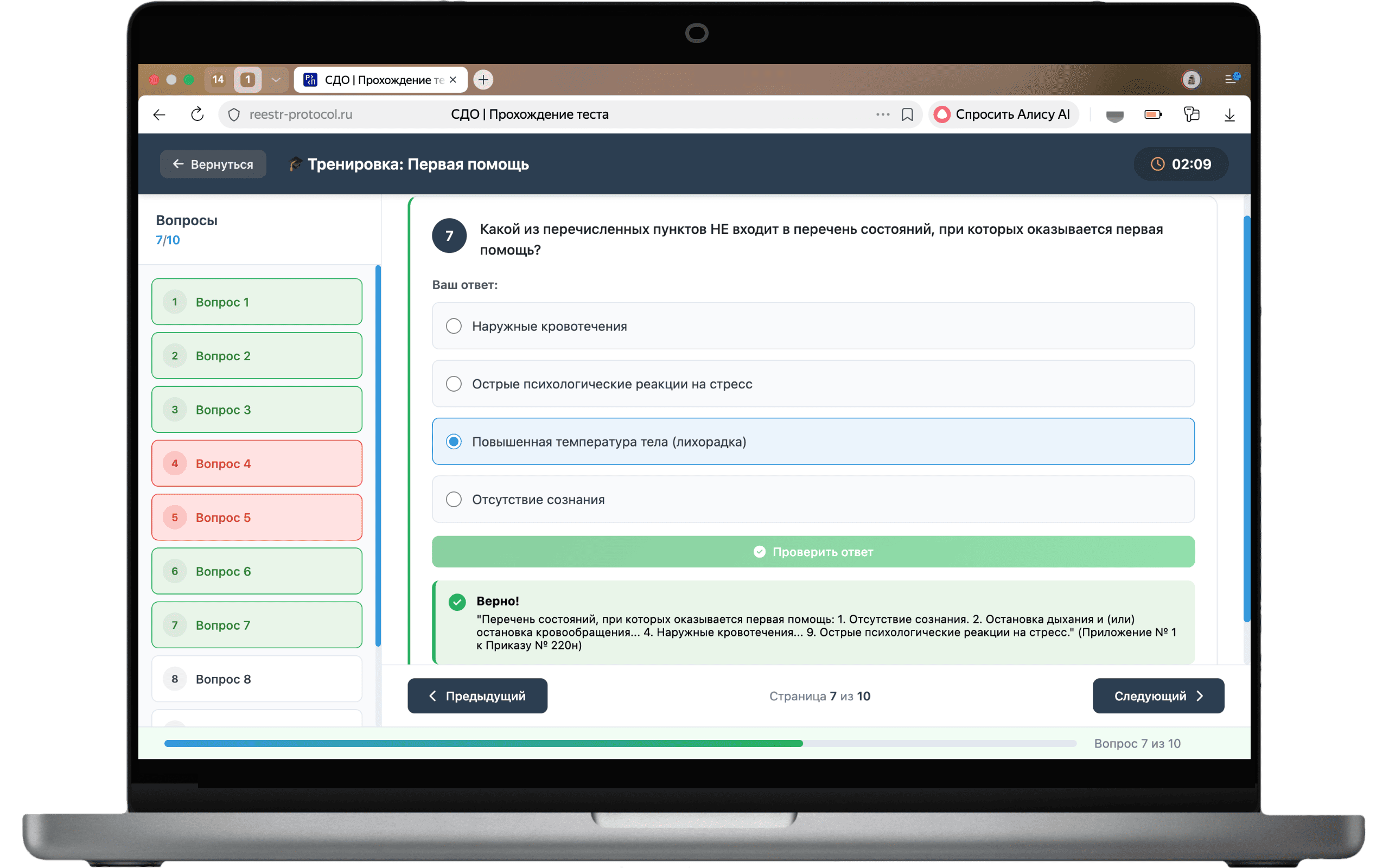Viewport: 1389px width, 868px height.
Task: Close the СДО tab with X
Action: click(453, 80)
